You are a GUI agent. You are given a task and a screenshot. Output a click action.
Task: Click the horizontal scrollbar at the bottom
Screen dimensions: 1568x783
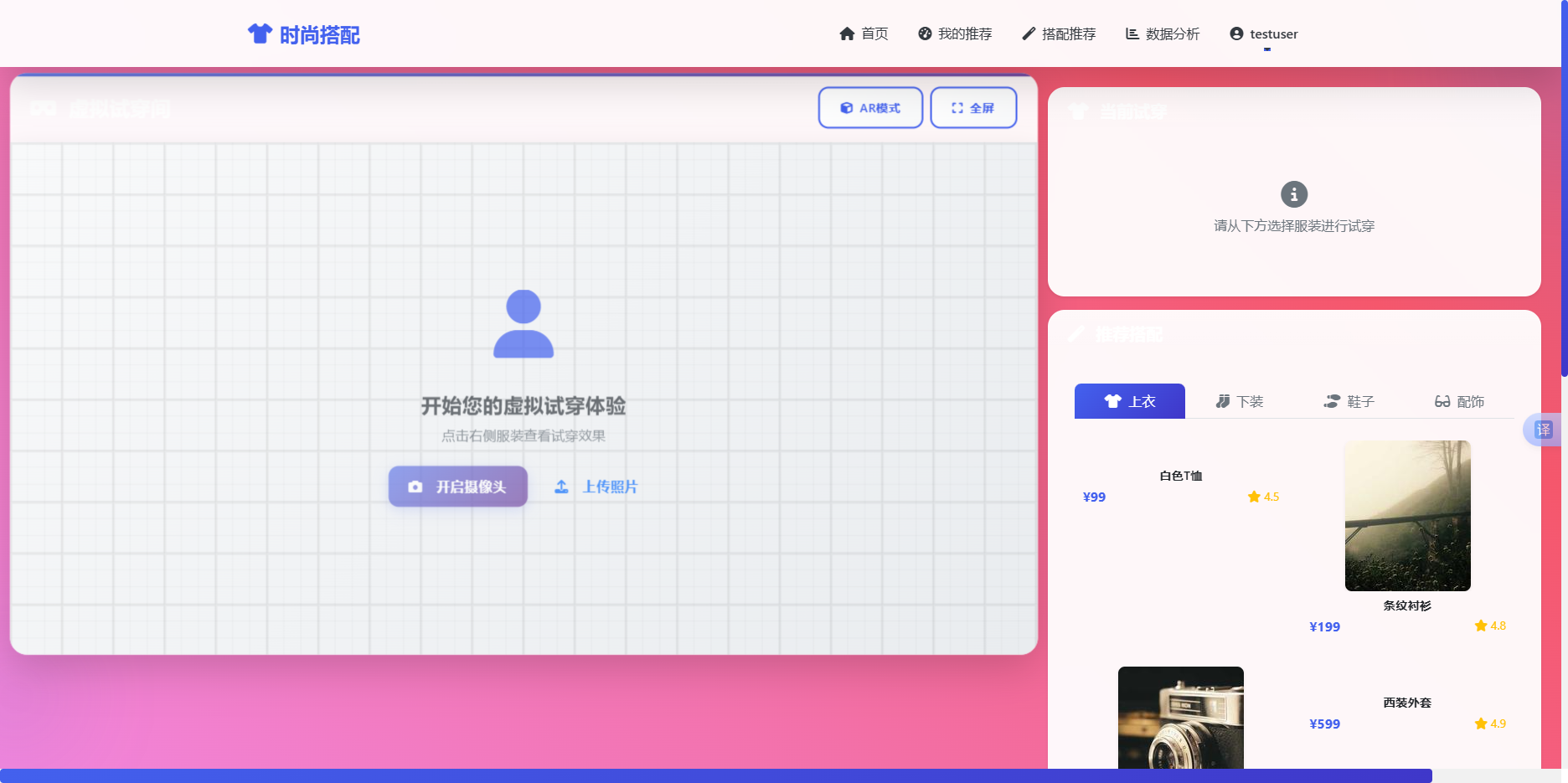click(716, 775)
